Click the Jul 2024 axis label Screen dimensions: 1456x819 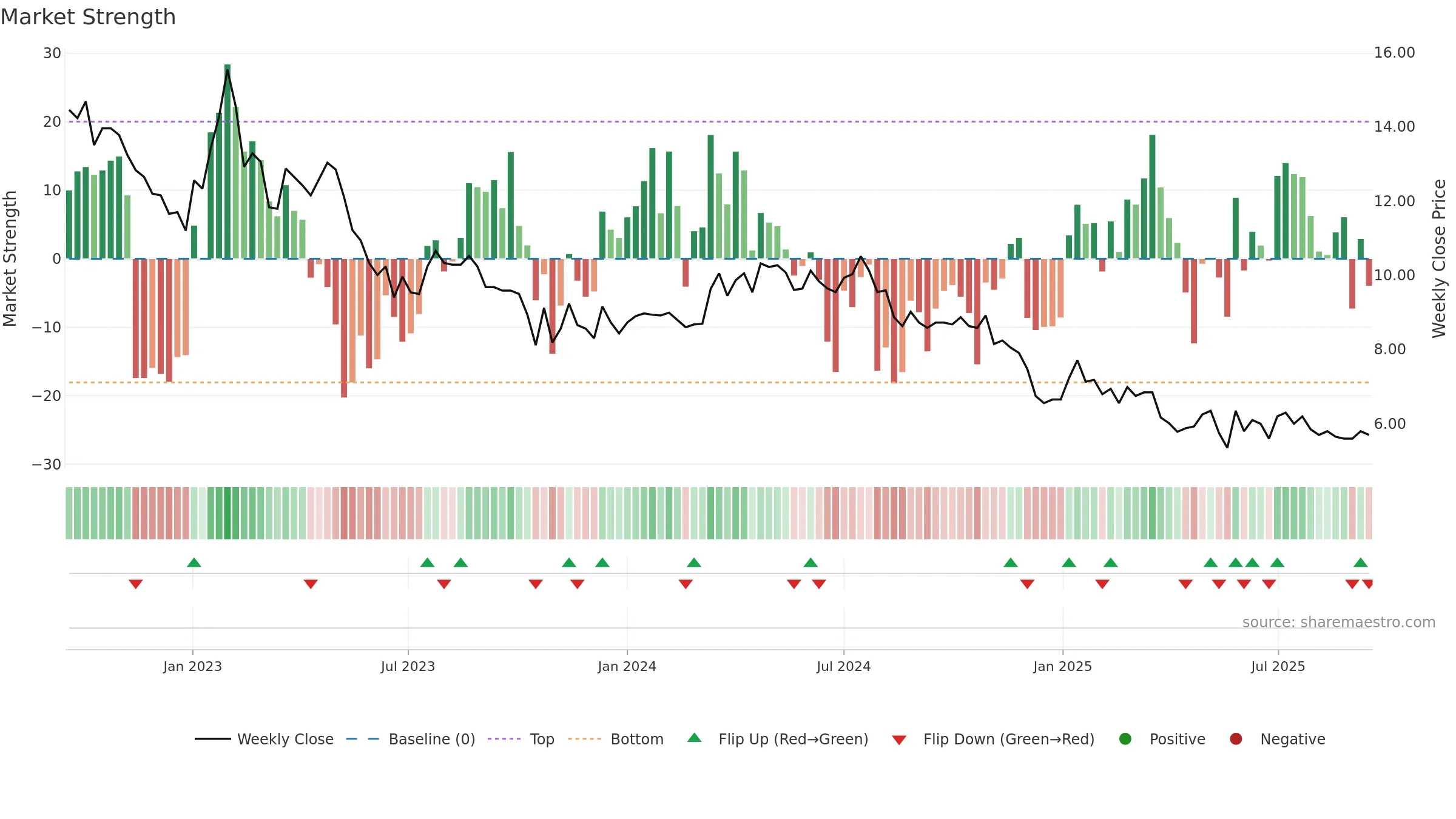(843, 667)
